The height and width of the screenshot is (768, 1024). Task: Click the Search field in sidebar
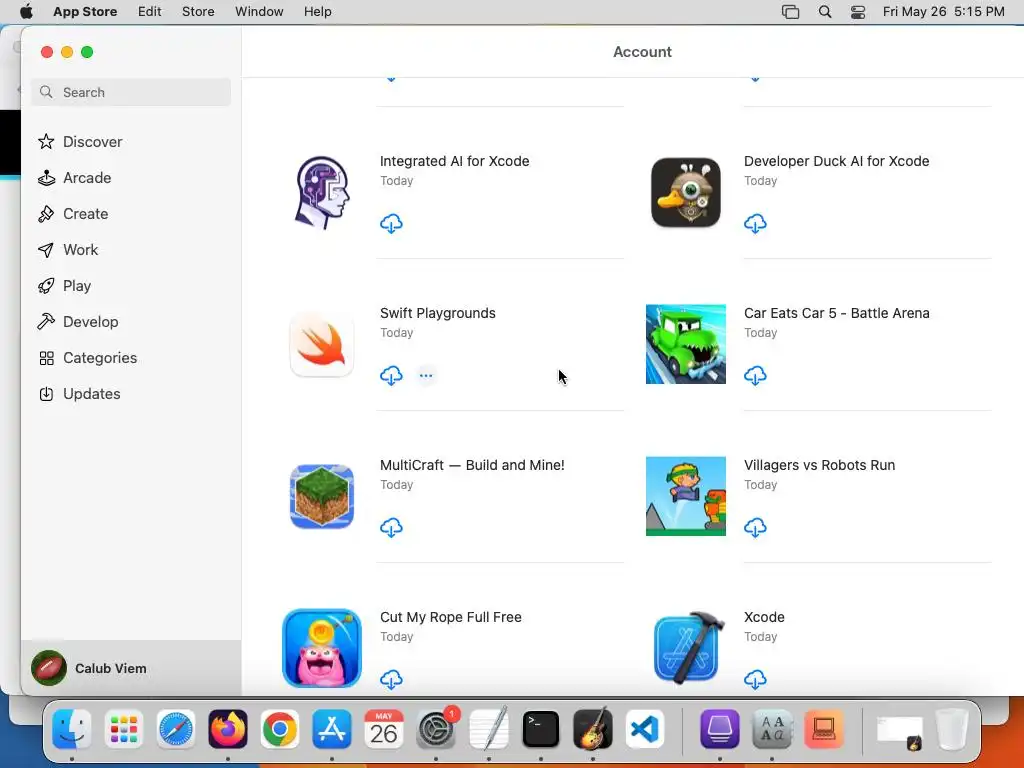pos(131,92)
